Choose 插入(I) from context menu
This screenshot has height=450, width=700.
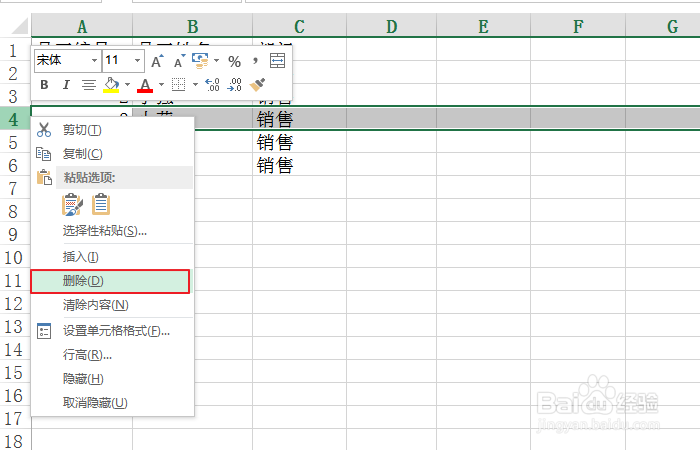tap(112, 257)
